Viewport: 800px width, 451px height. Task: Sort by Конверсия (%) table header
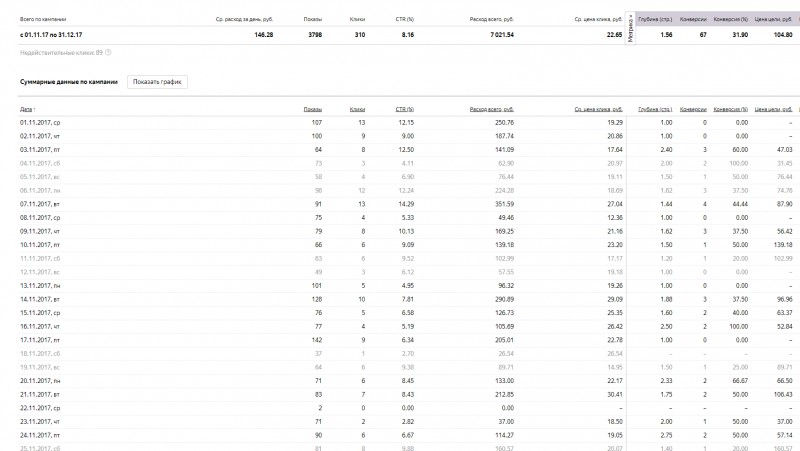click(x=731, y=109)
